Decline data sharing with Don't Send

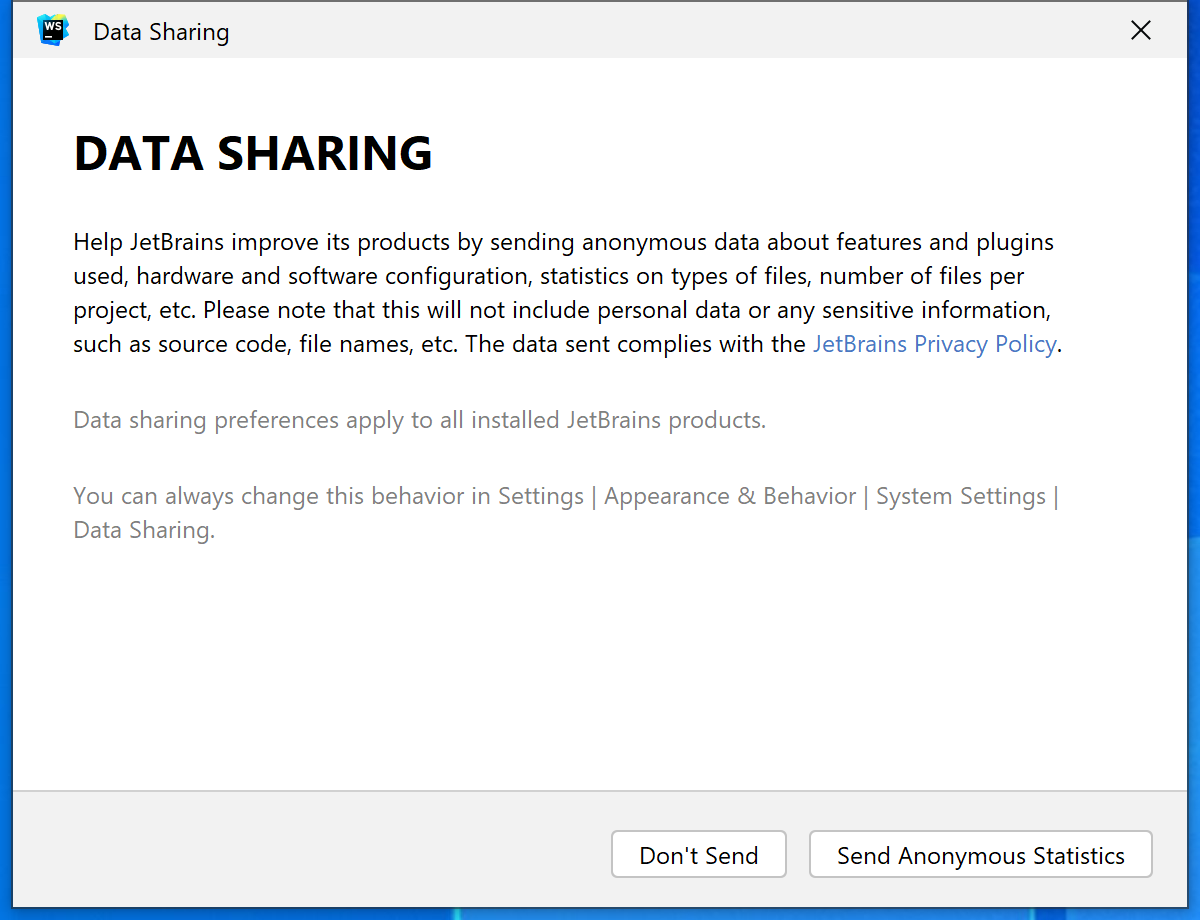(x=698, y=855)
